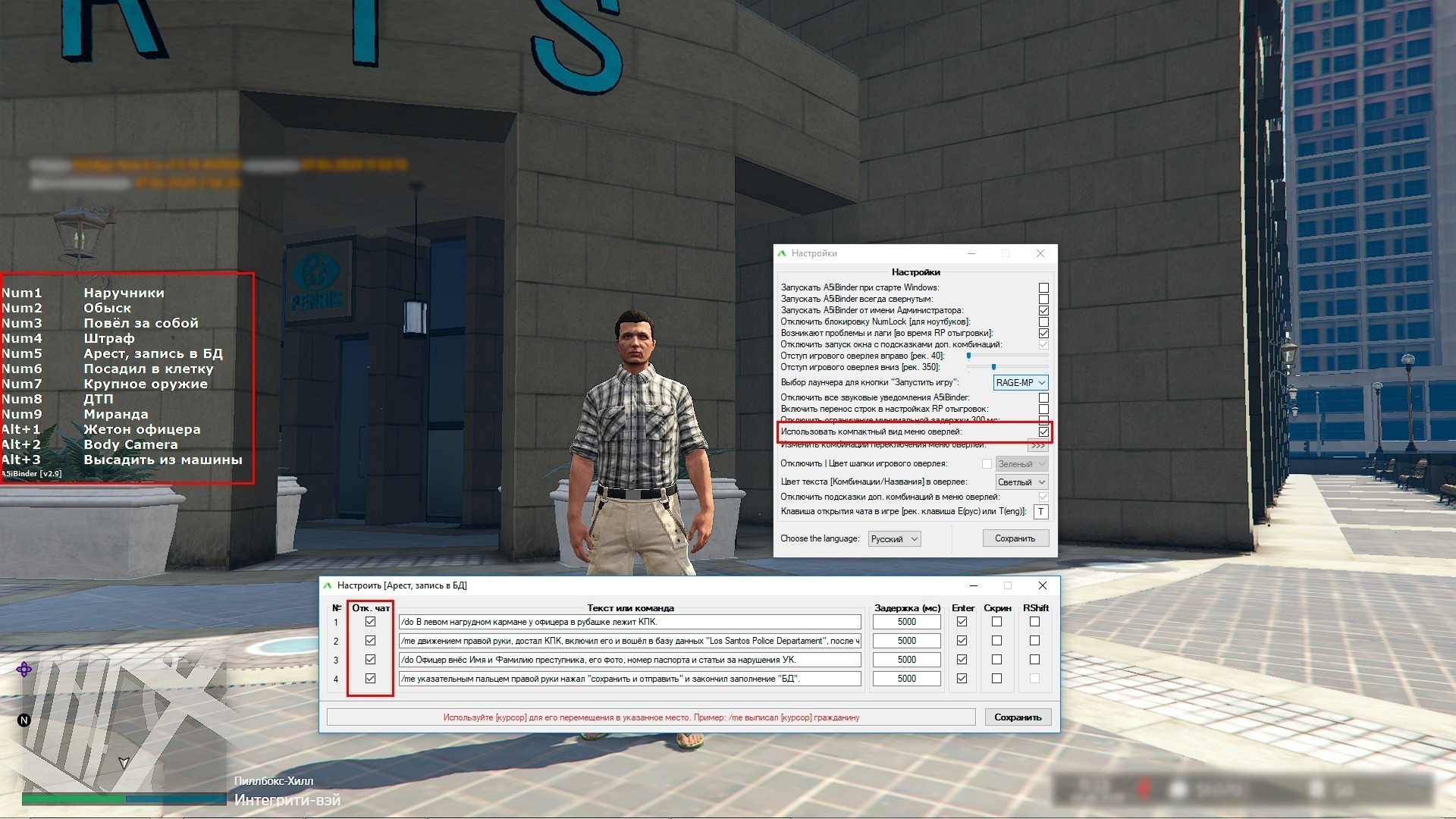Image resolution: width=1456 pixels, height=819 pixels.
Task: Adjust the 'Отступ игрового оверлея вниз' slider
Action: point(1007,367)
